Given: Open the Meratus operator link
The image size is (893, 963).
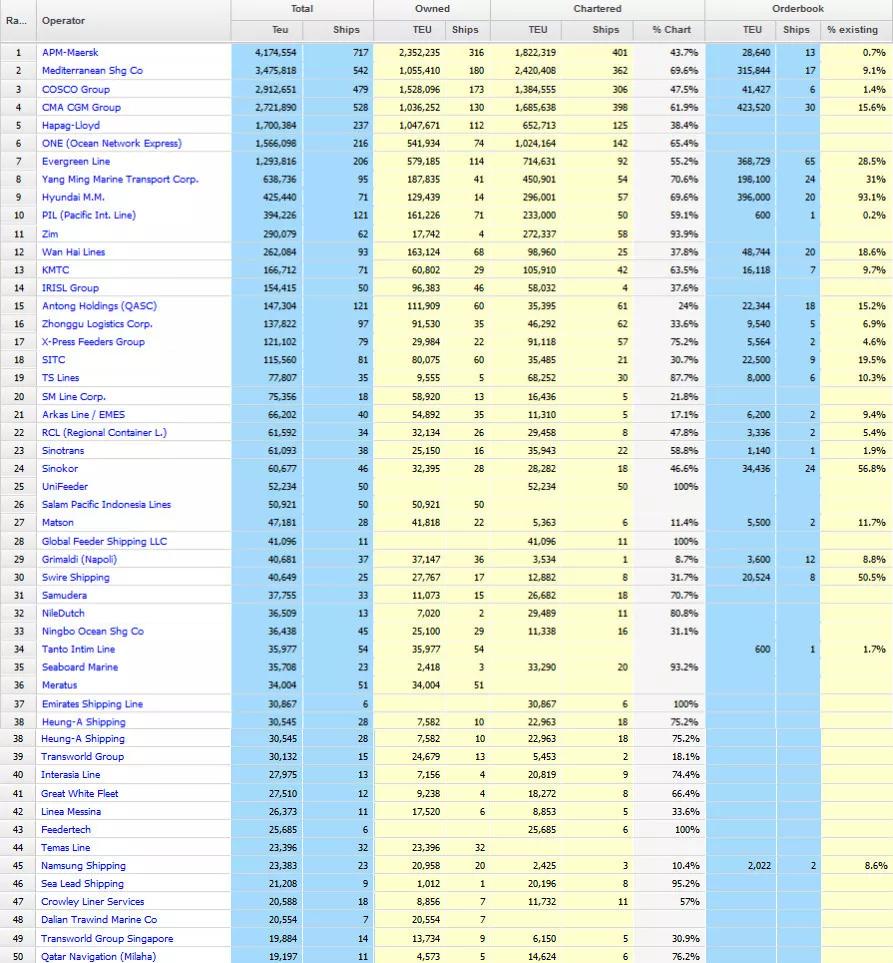Looking at the screenshot, I should pos(59,685).
